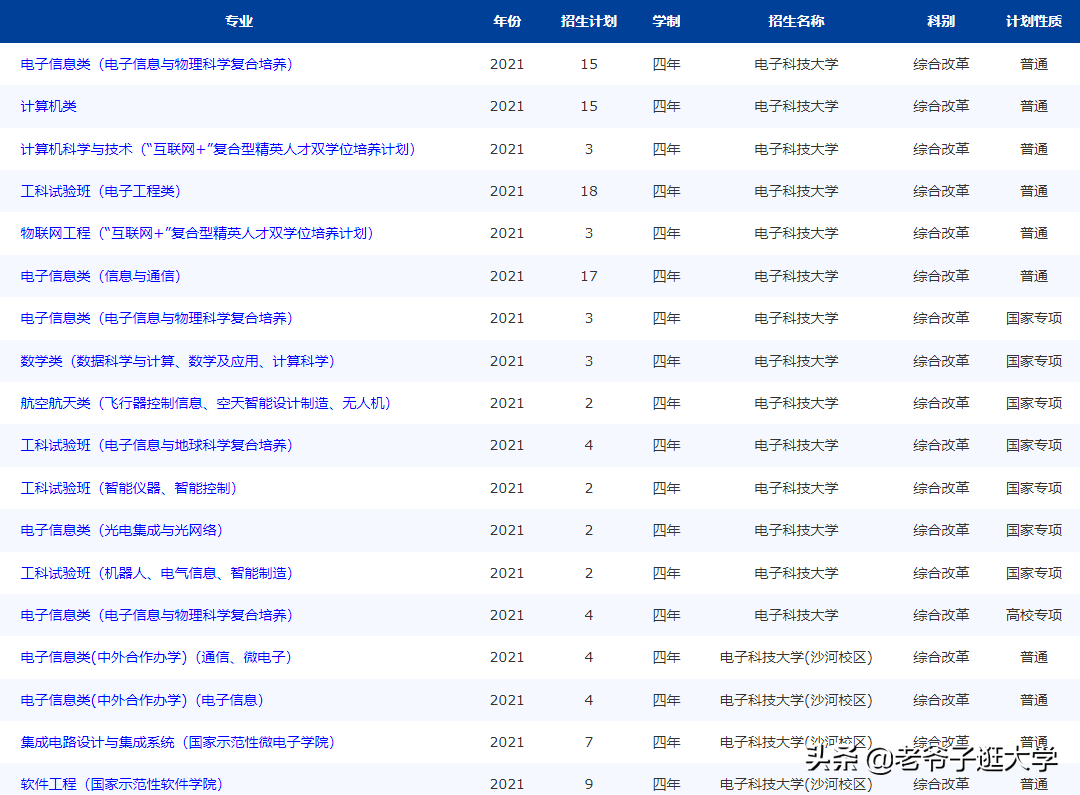Open 电子信息类（信息与通信）major details

[x=99, y=276]
